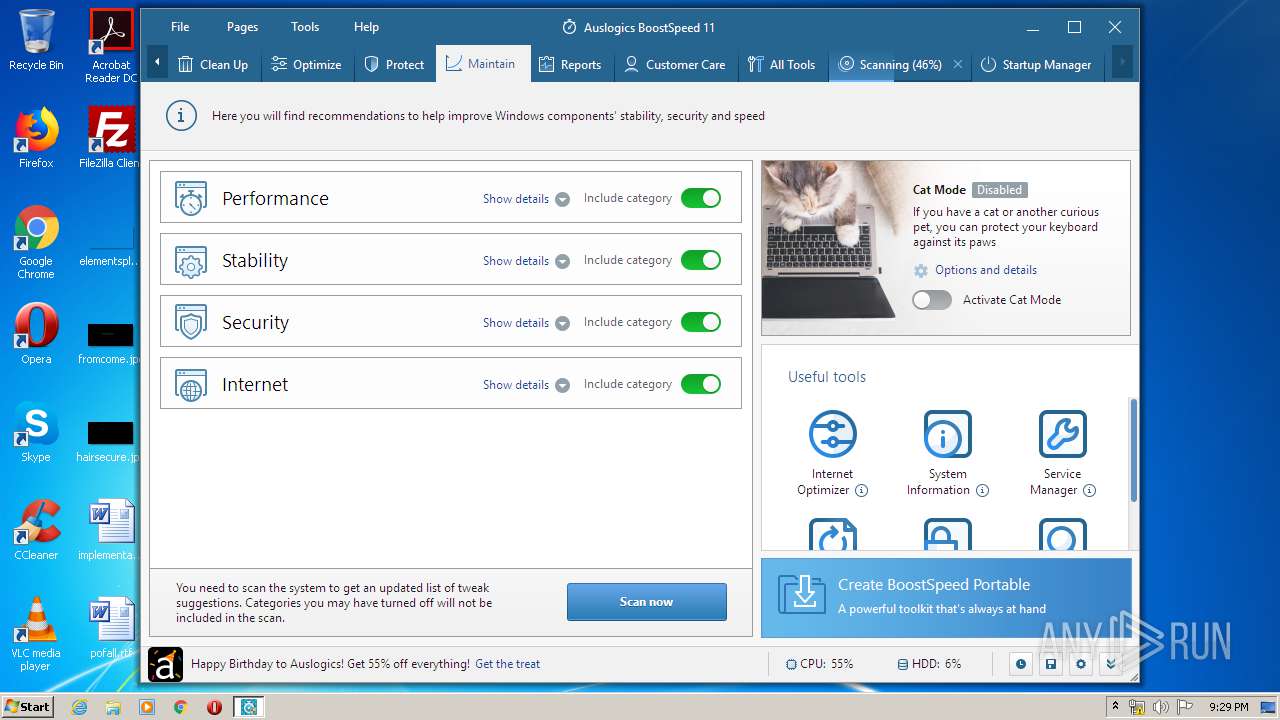Expand Security Show details
This screenshot has width=1280, height=720.
tap(526, 323)
